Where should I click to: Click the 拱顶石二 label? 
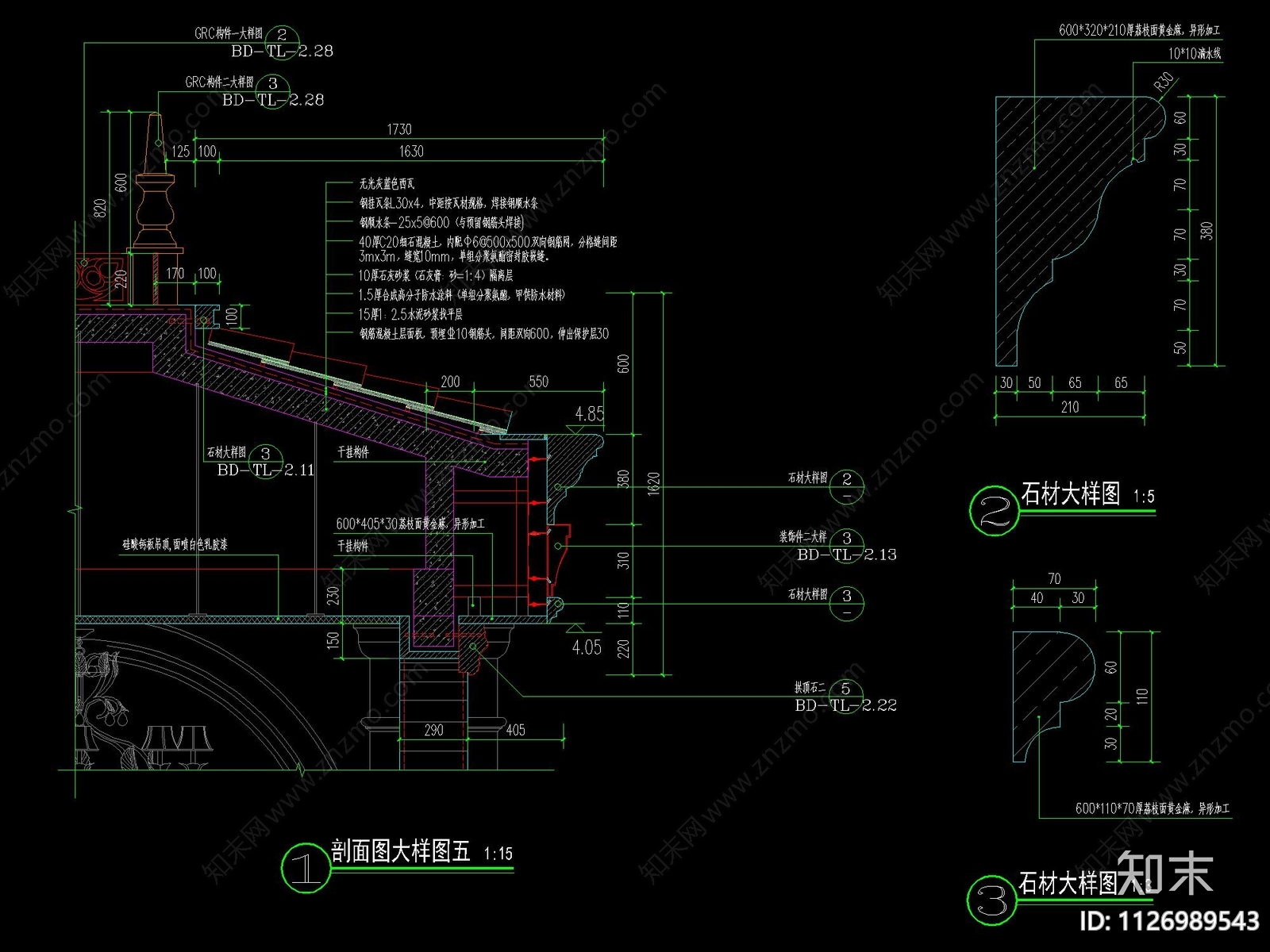(811, 688)
